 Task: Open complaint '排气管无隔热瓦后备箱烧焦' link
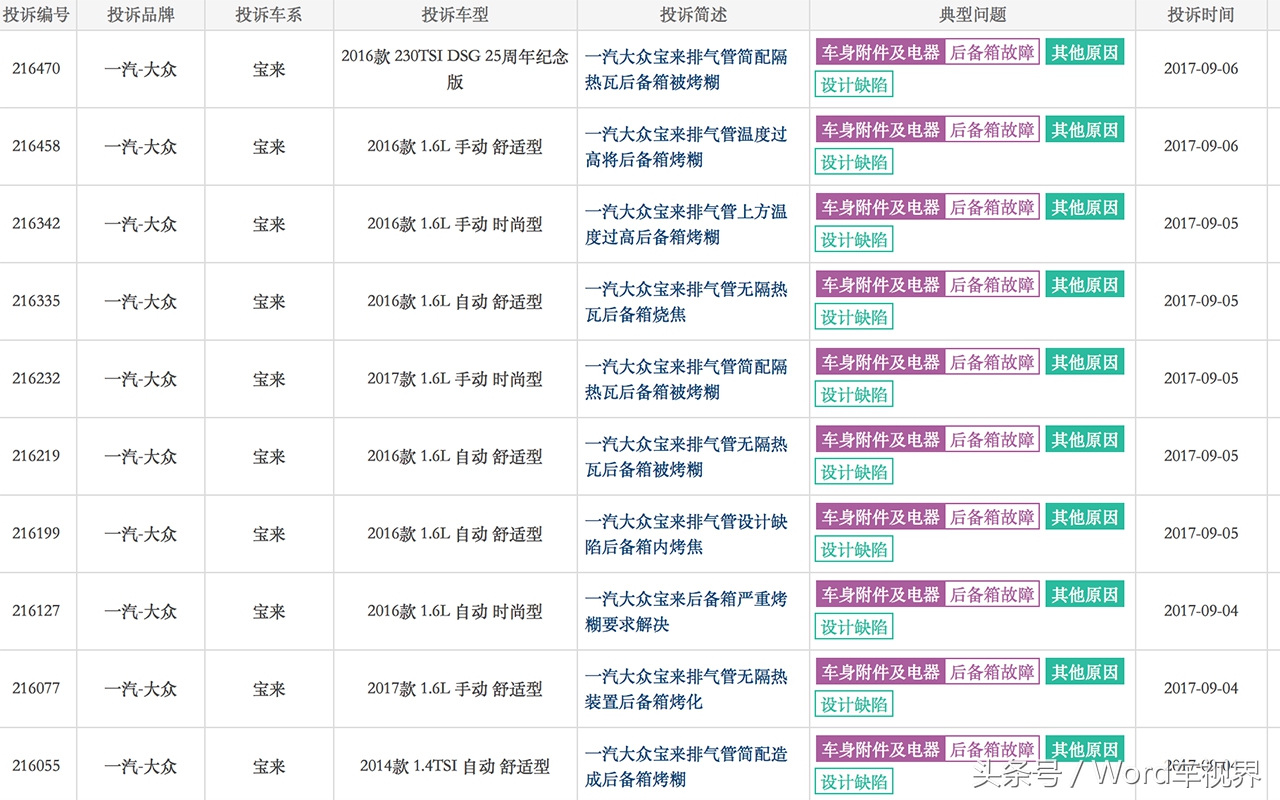pyautogui.click(x=686, y=301)
